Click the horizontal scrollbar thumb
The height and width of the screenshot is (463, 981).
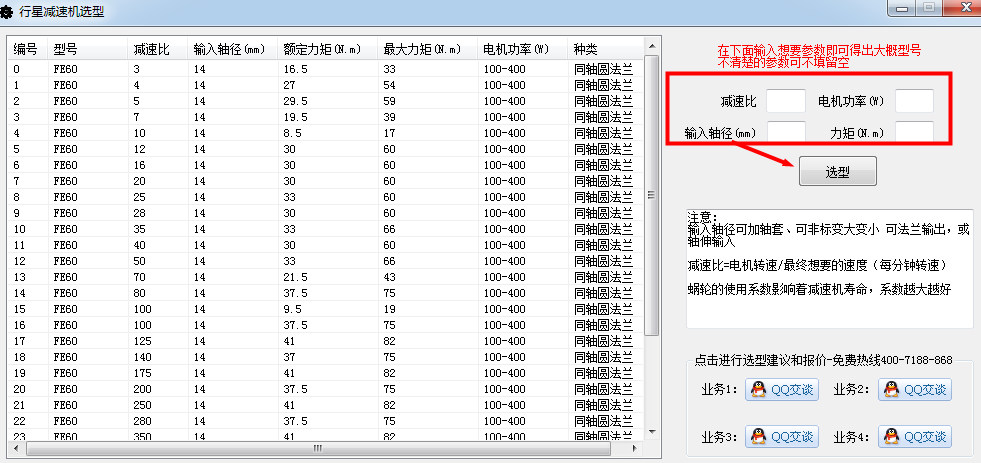318,448
